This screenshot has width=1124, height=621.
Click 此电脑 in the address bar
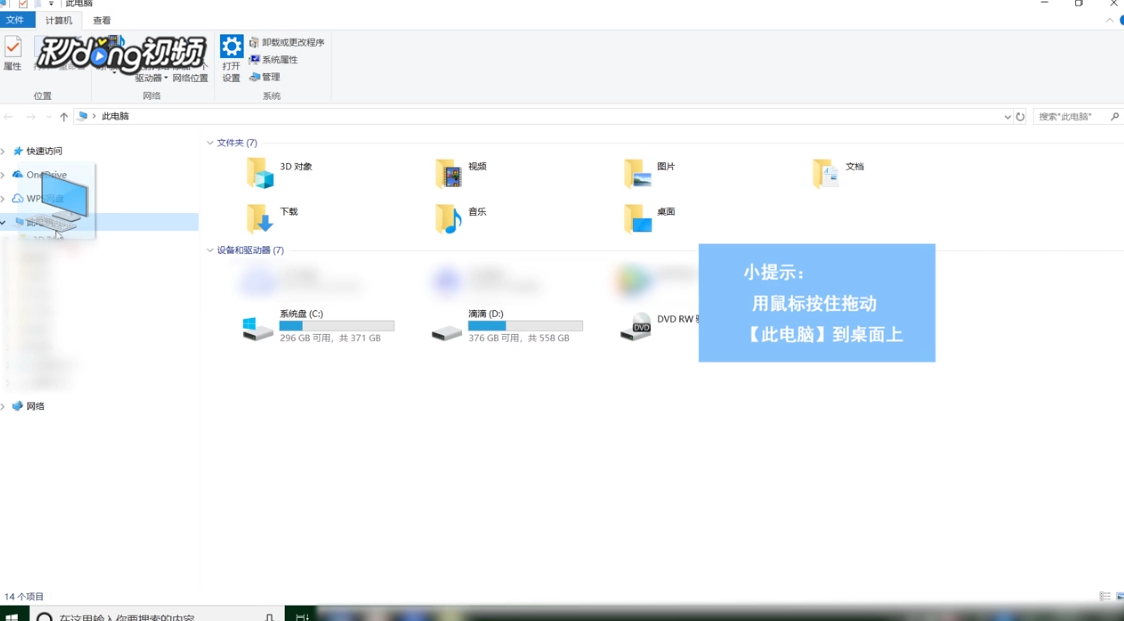[x=115, y=116]
